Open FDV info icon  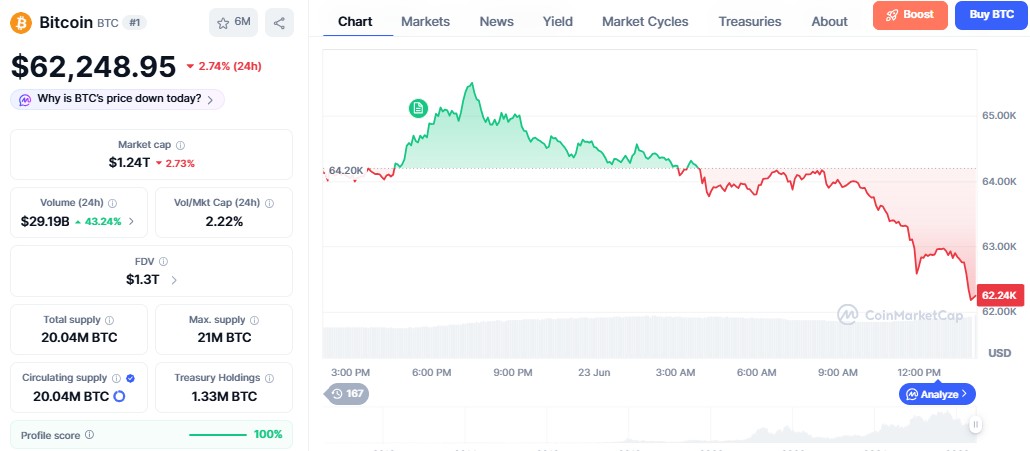tap(164, 261)
